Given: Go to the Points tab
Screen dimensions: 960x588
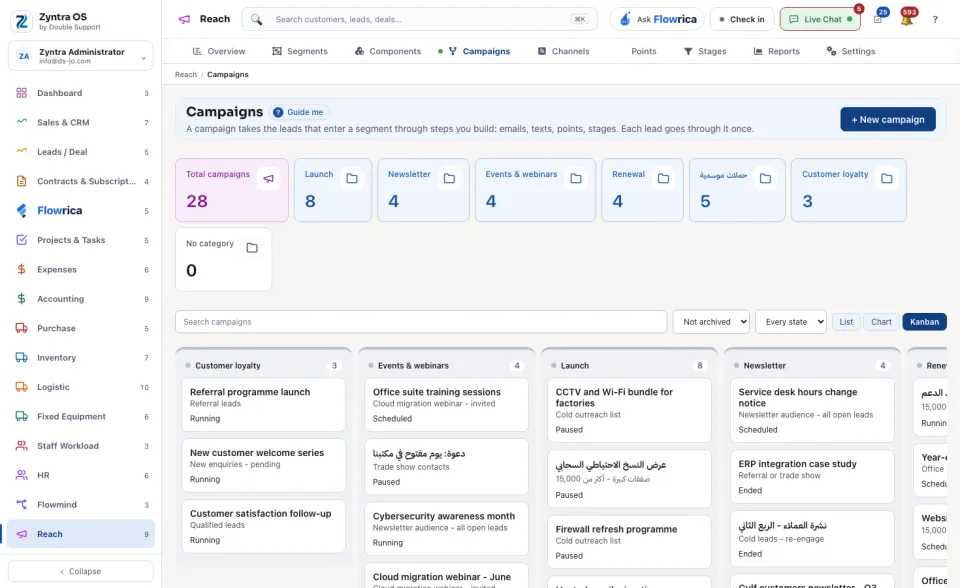Looking at the screenshot, I should click(643, 51).
